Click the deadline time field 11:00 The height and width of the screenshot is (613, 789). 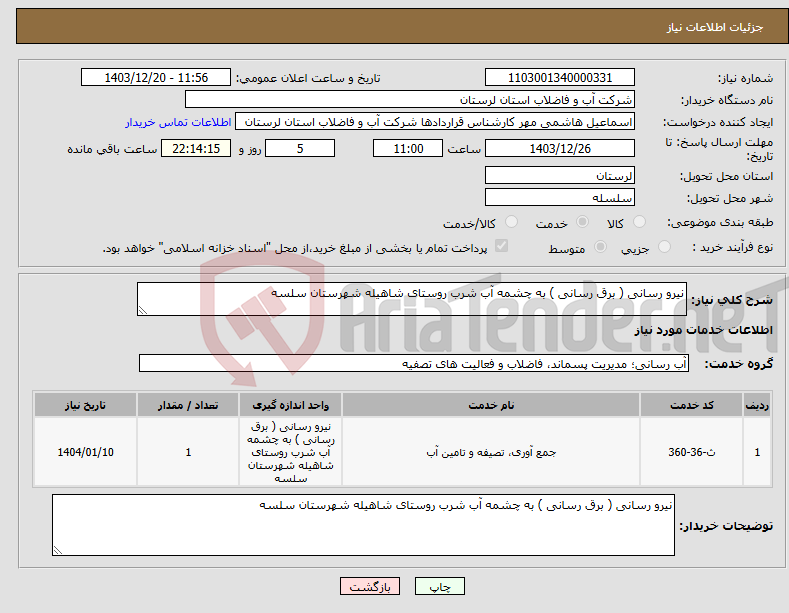(408, 148)
